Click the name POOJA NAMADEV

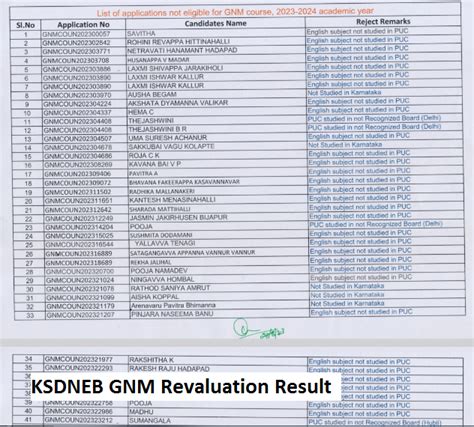pos(159,271)
